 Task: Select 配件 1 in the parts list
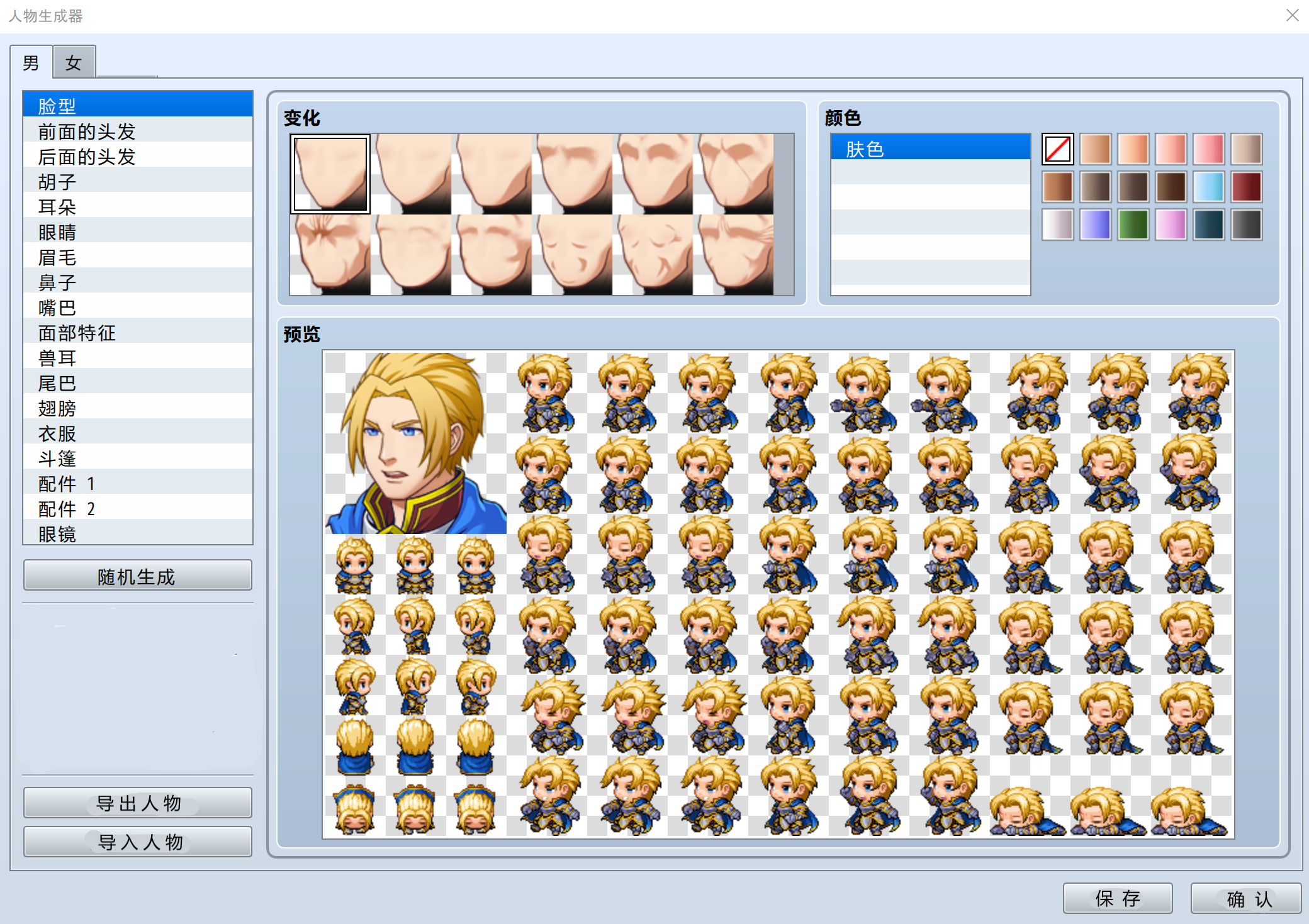(x=138, y=484)
